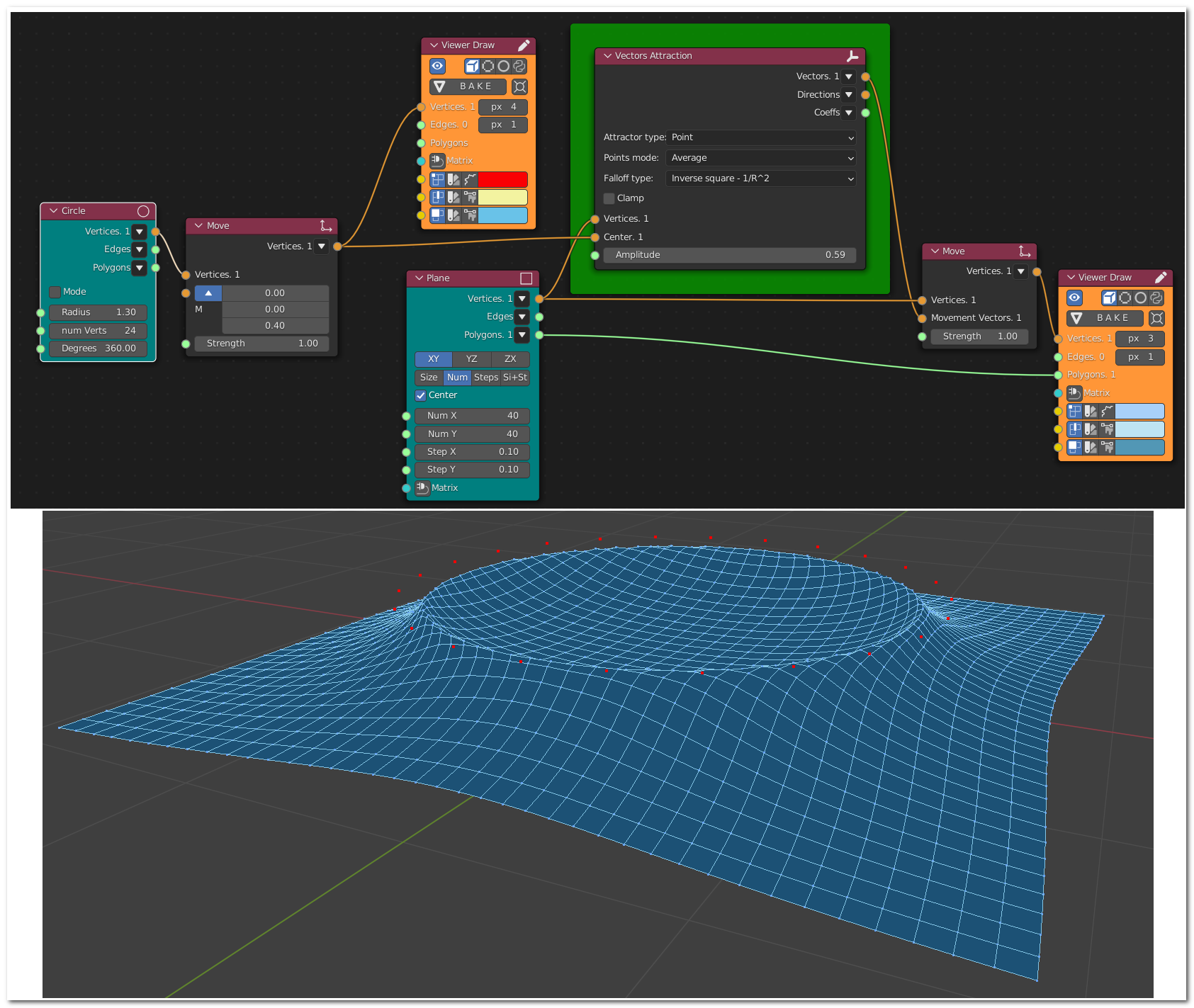Viewport: 1194px width, 1008px height.
Task: Click square icon on Plane node header
Action: (x=526, y=278)
